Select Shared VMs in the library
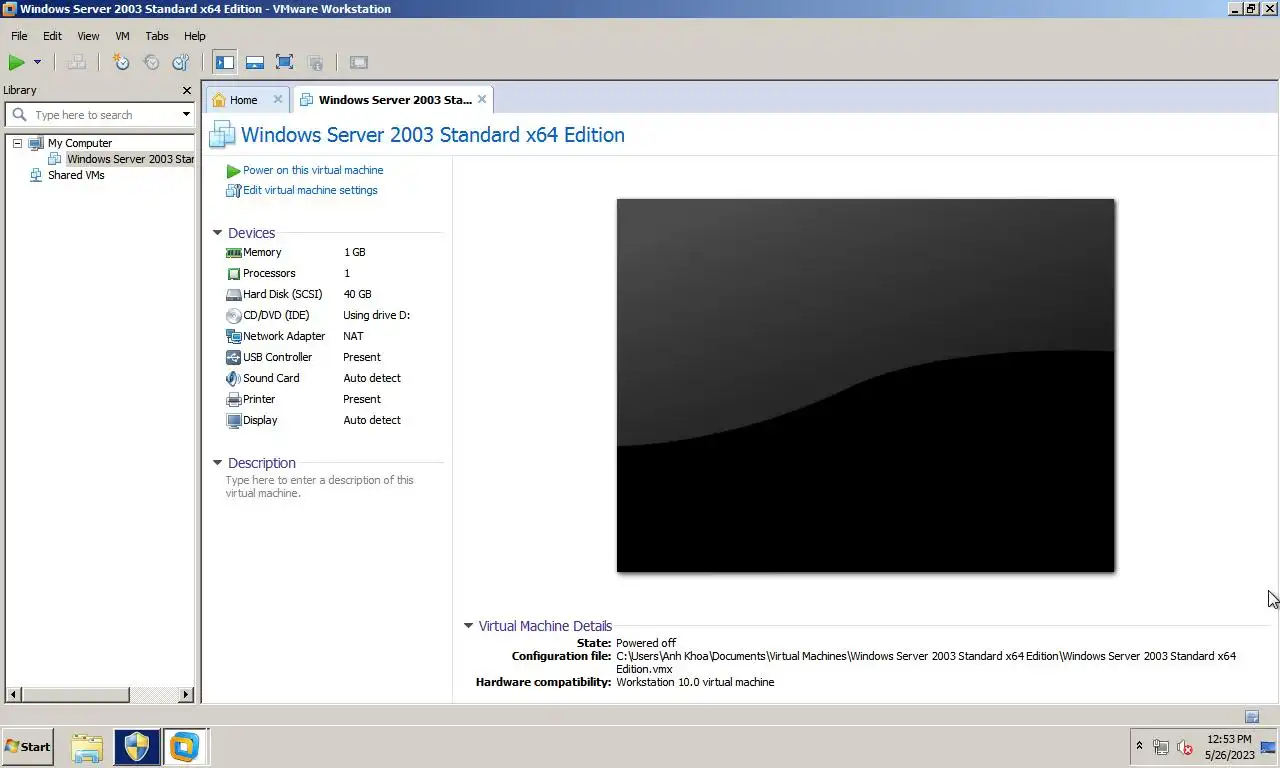The height and width of the screenshot is (768, 1280). click(x=76, y=175)
